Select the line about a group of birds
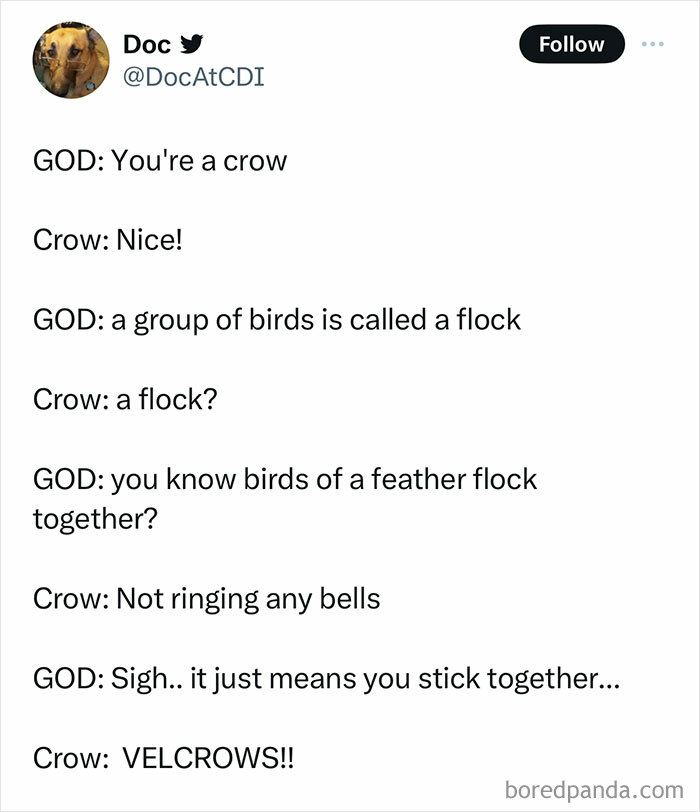 pyautogui.click(x=277, y=320)
